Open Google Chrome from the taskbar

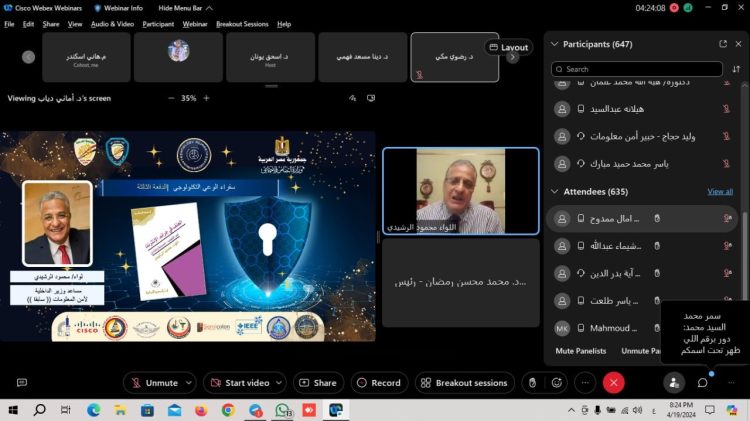228,410
